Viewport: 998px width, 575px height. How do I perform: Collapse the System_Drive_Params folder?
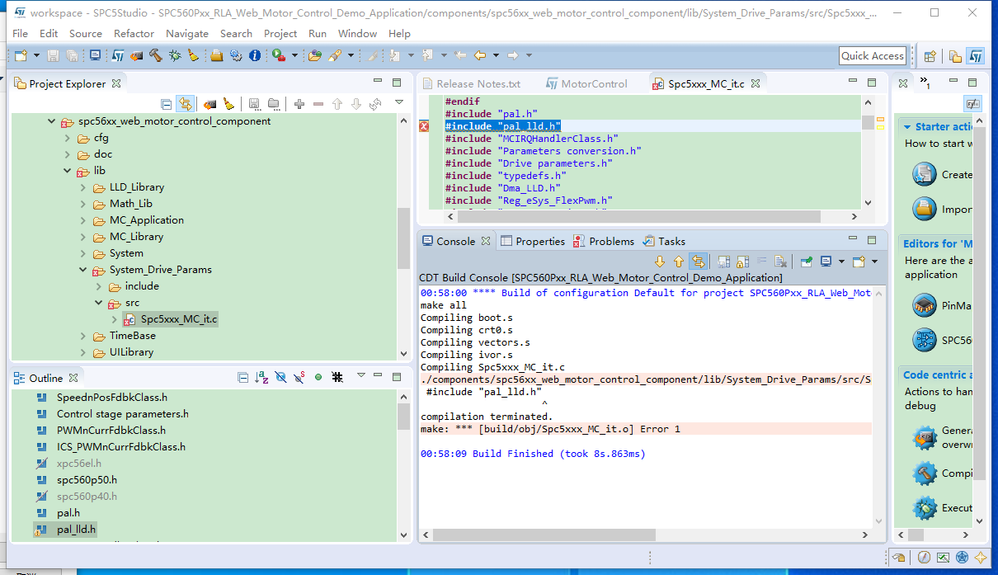83,269
